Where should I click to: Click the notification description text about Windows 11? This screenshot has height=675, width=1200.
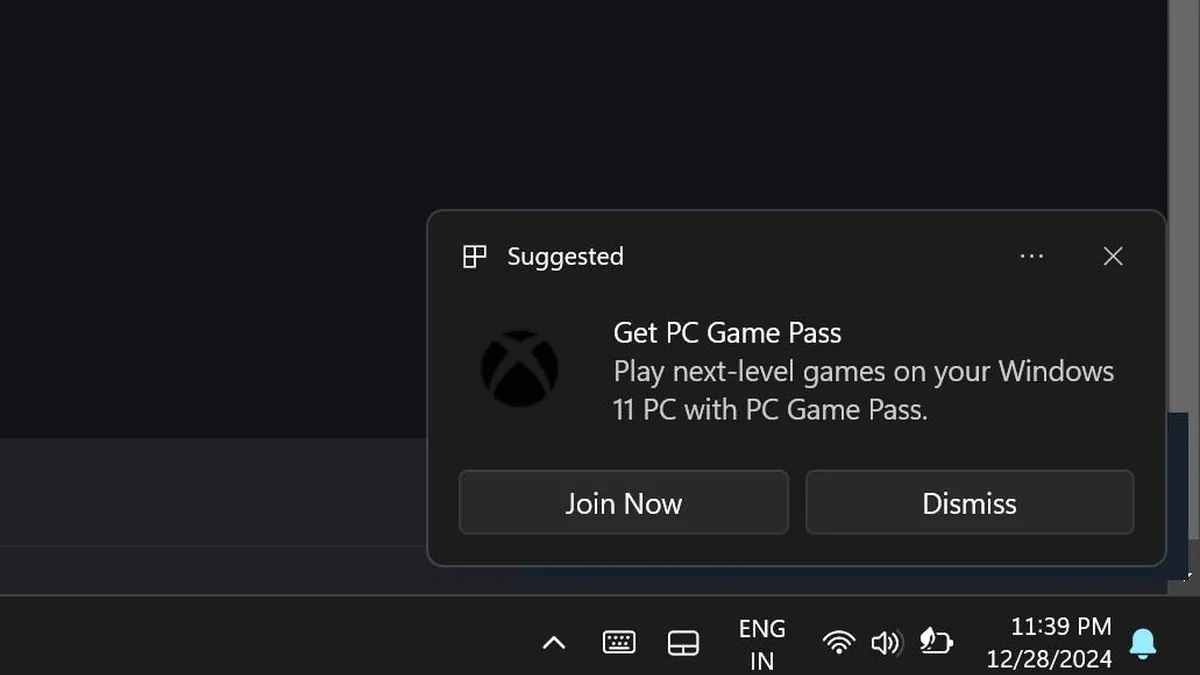point(863,391)
